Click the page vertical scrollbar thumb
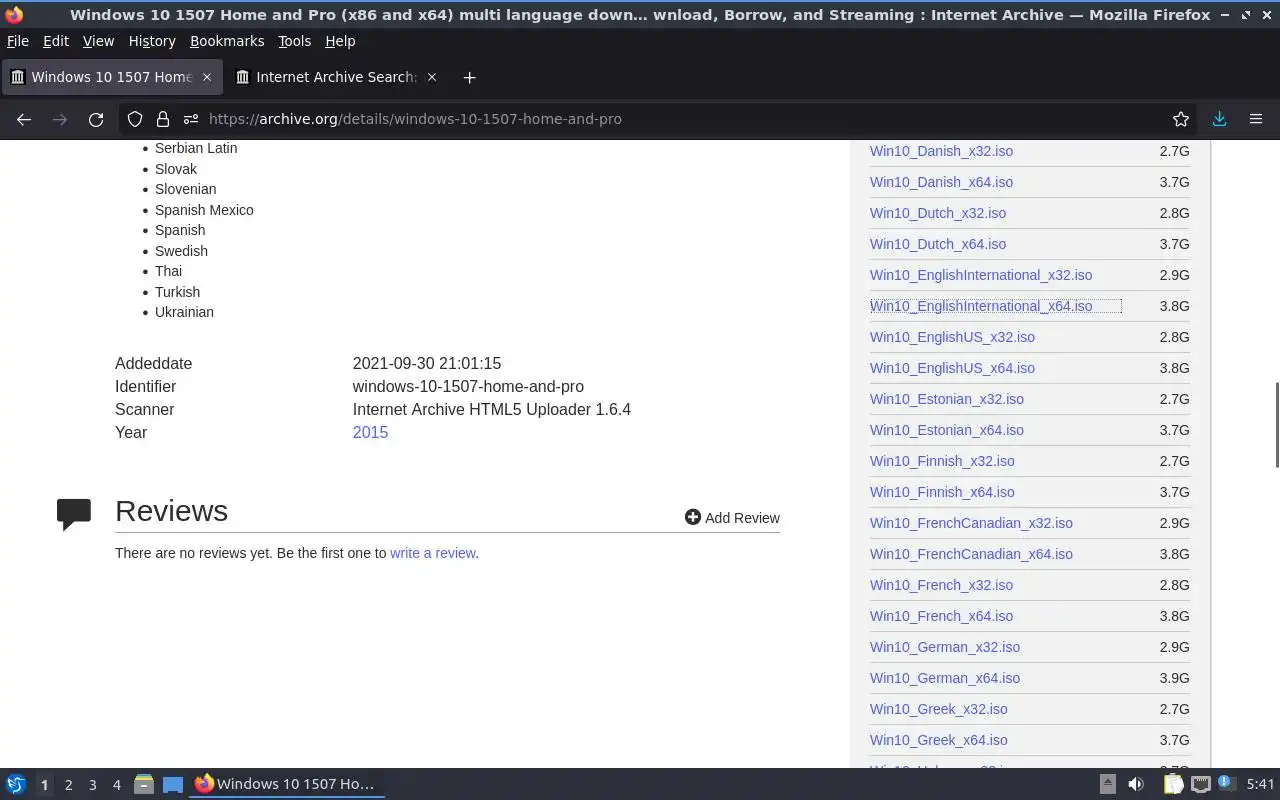Viewport: 1280px width, 800px height. point(1276,424)
